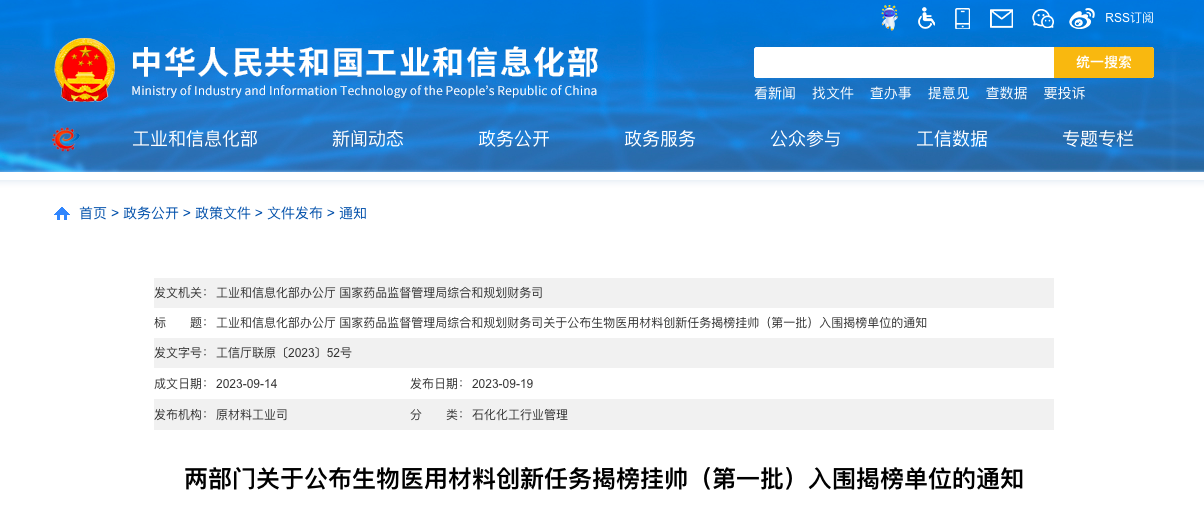Open the 专题专栏 navigation item
This screenshot has height=527, width=1204.
pyautogui.click(x=1098, y=139)
